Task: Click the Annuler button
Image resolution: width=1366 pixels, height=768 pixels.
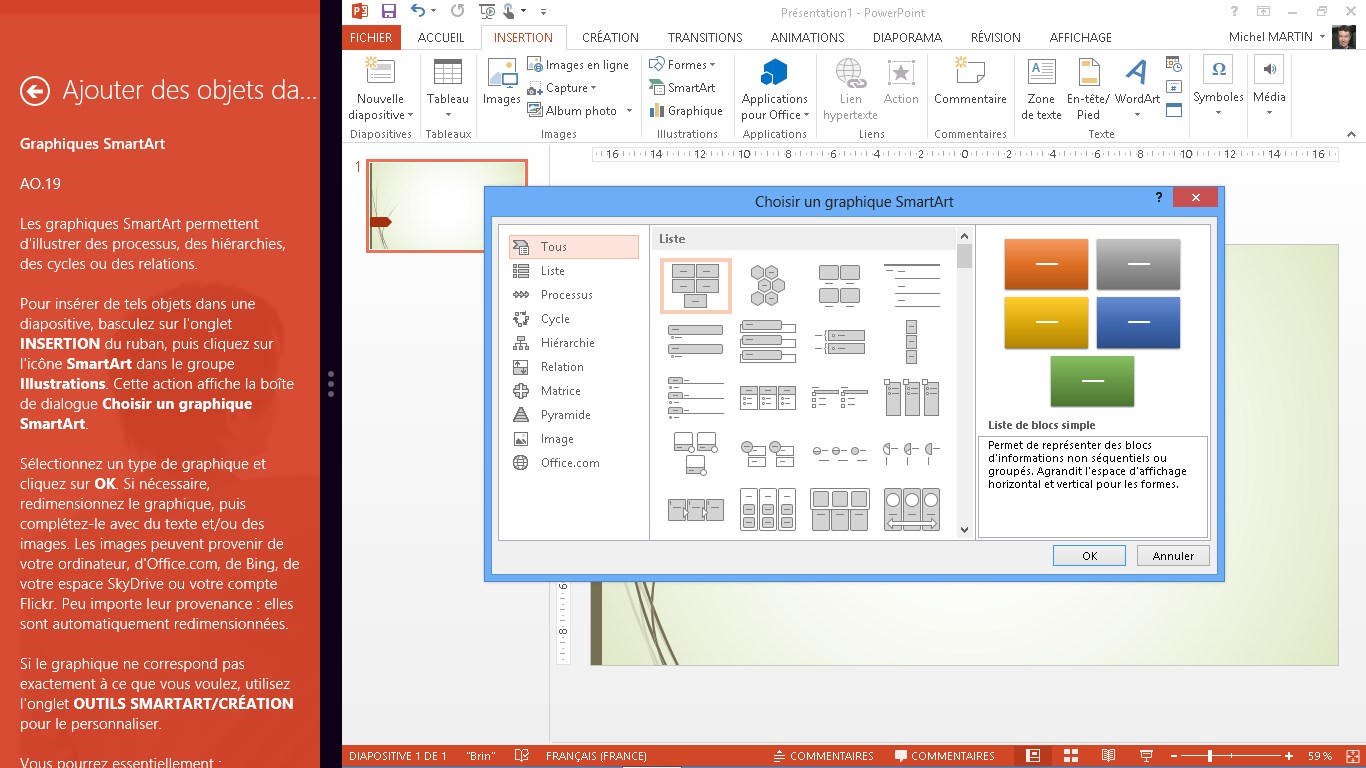Action: pos(1173,556)
